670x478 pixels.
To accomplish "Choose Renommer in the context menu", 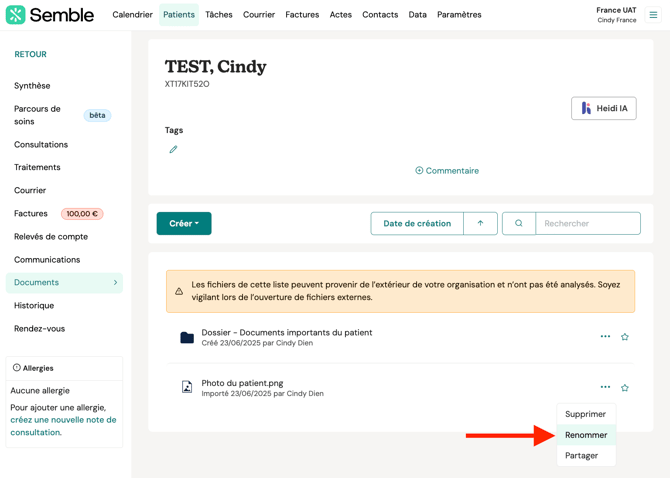I will [586, 435].
